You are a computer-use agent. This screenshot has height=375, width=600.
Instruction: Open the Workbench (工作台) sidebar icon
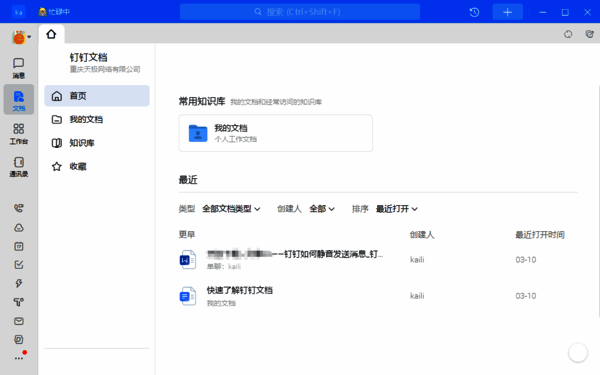pyautogui.click(x=19, y=134)
